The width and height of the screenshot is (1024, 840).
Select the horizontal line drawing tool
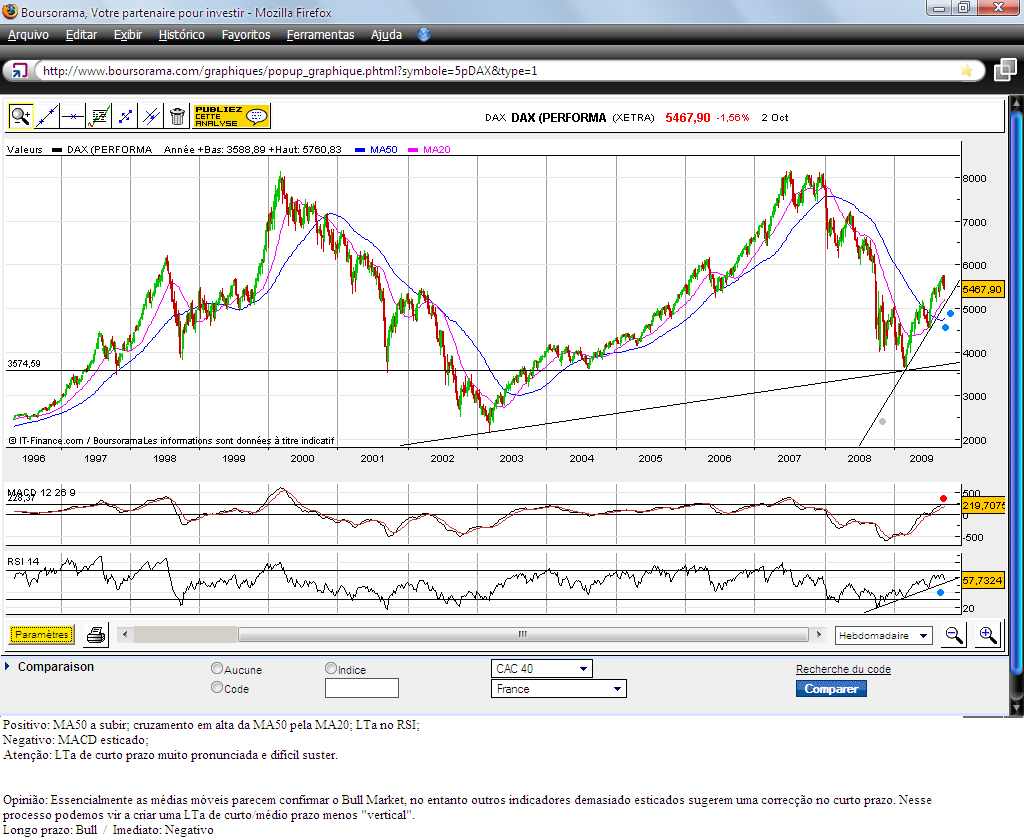coord(72,116)
